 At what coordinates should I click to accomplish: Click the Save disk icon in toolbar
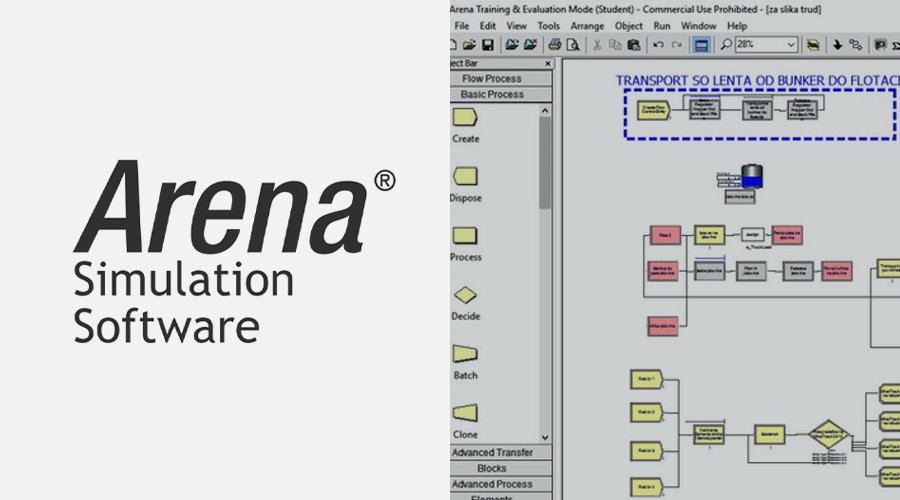(x=487, y=45)
